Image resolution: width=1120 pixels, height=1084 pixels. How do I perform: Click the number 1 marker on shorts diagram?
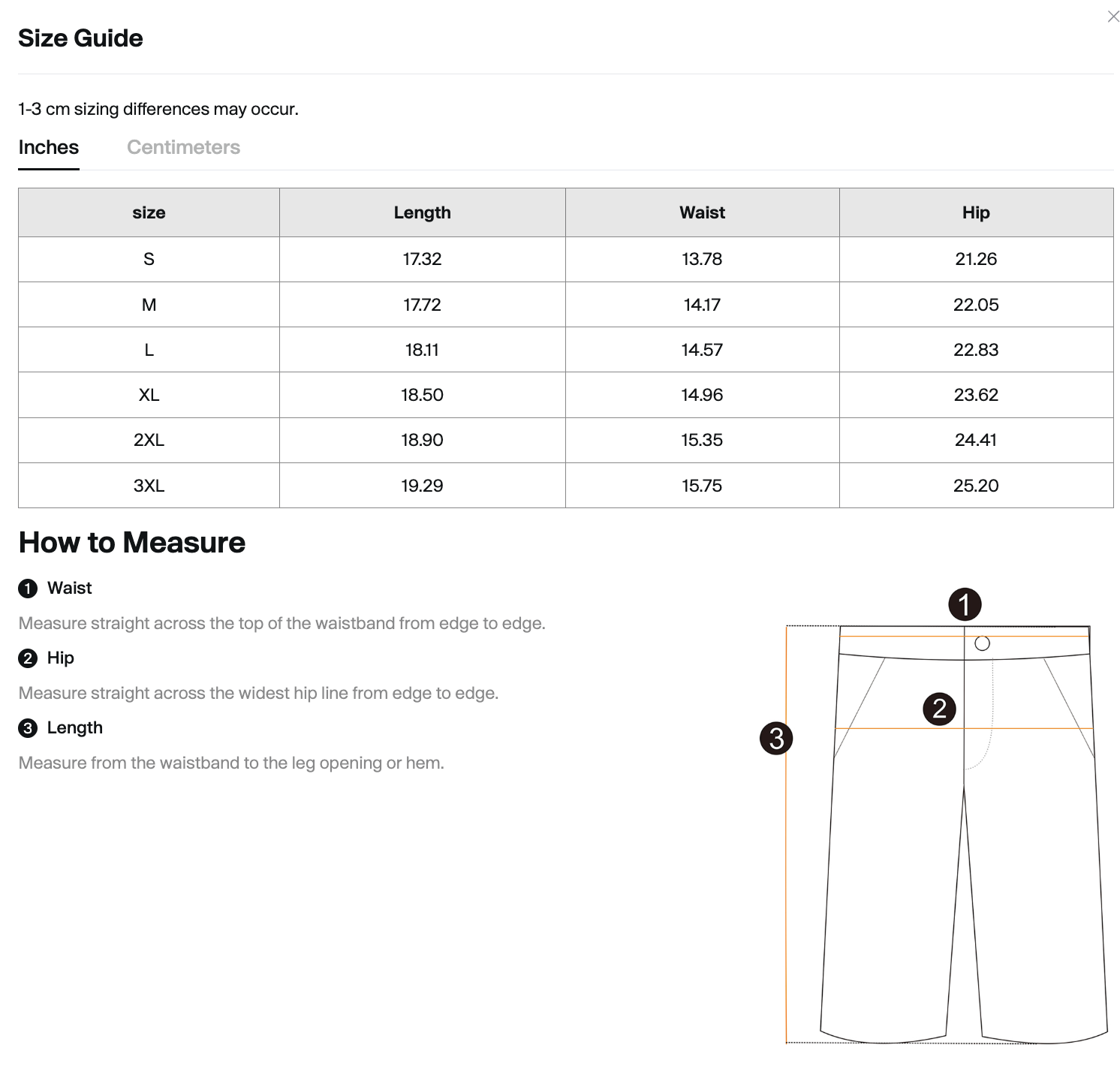click(965, 604)
